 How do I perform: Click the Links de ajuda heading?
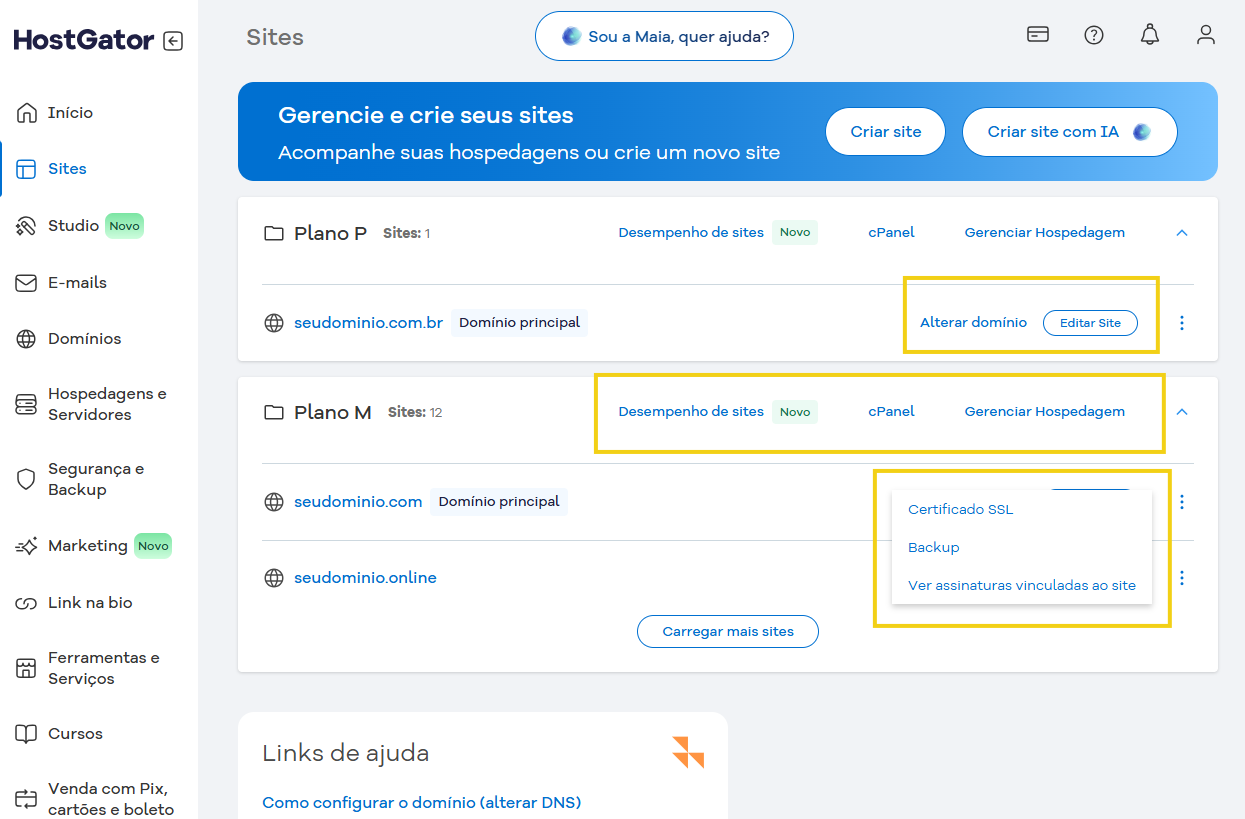(x=345, y=753)
